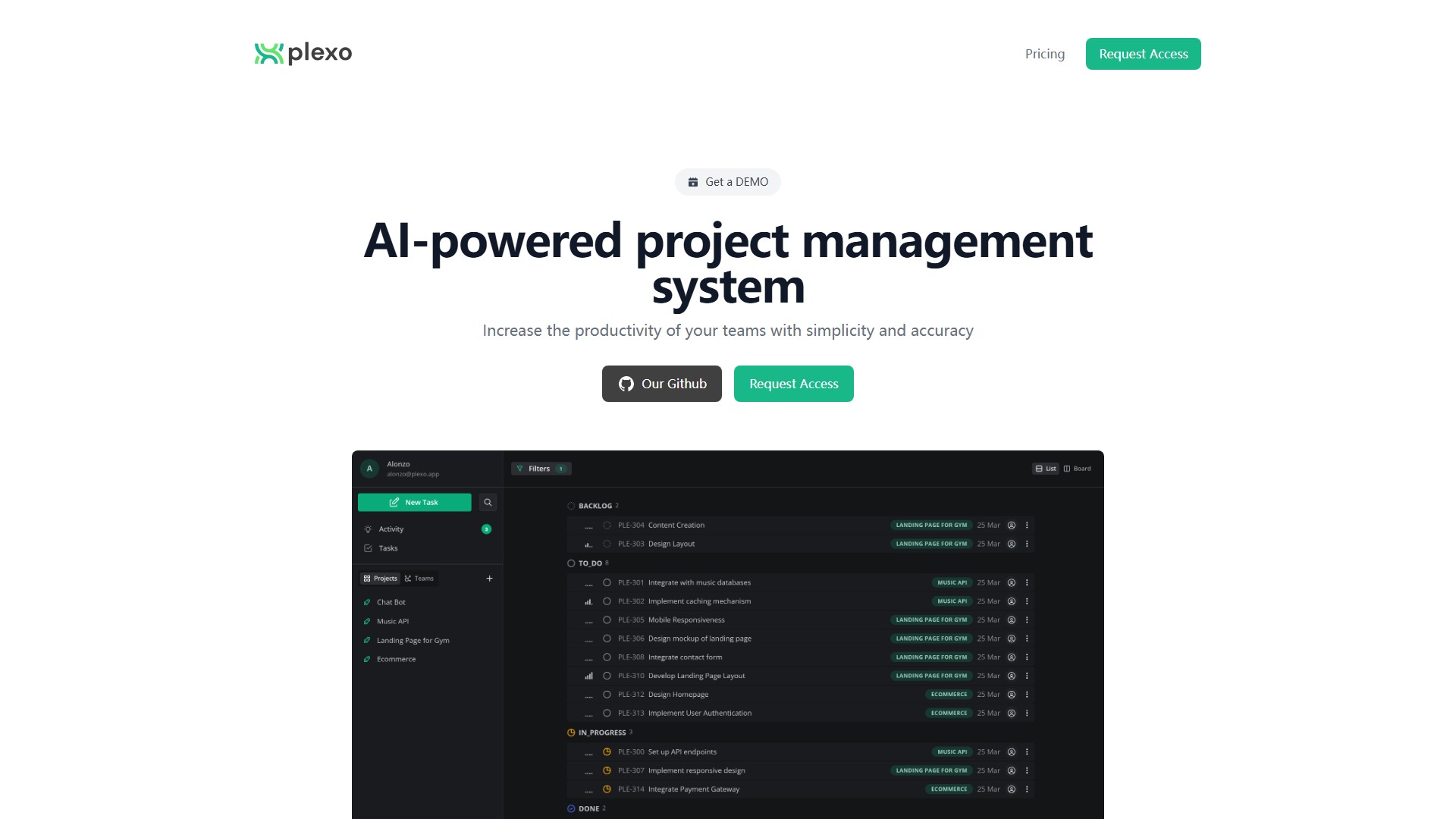Click the status circle of PLE-302 caching task

pos(607,601)
